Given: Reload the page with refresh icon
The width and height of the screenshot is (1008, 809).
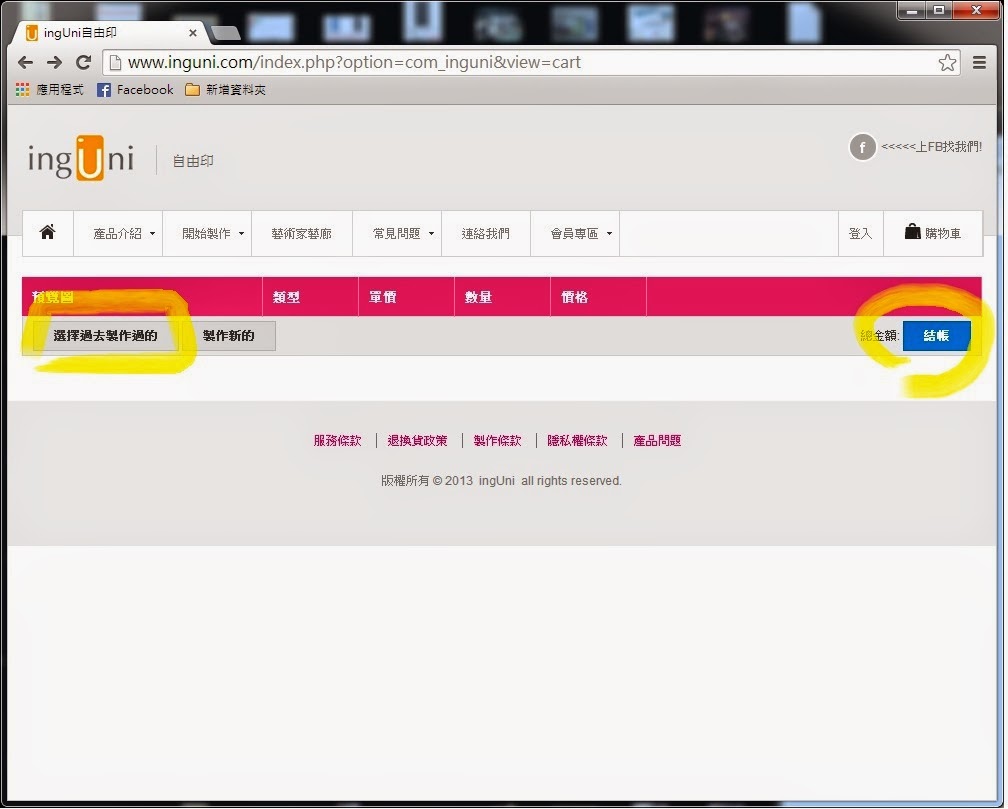Looking at the screenshot, I should (x=84, y=62).
